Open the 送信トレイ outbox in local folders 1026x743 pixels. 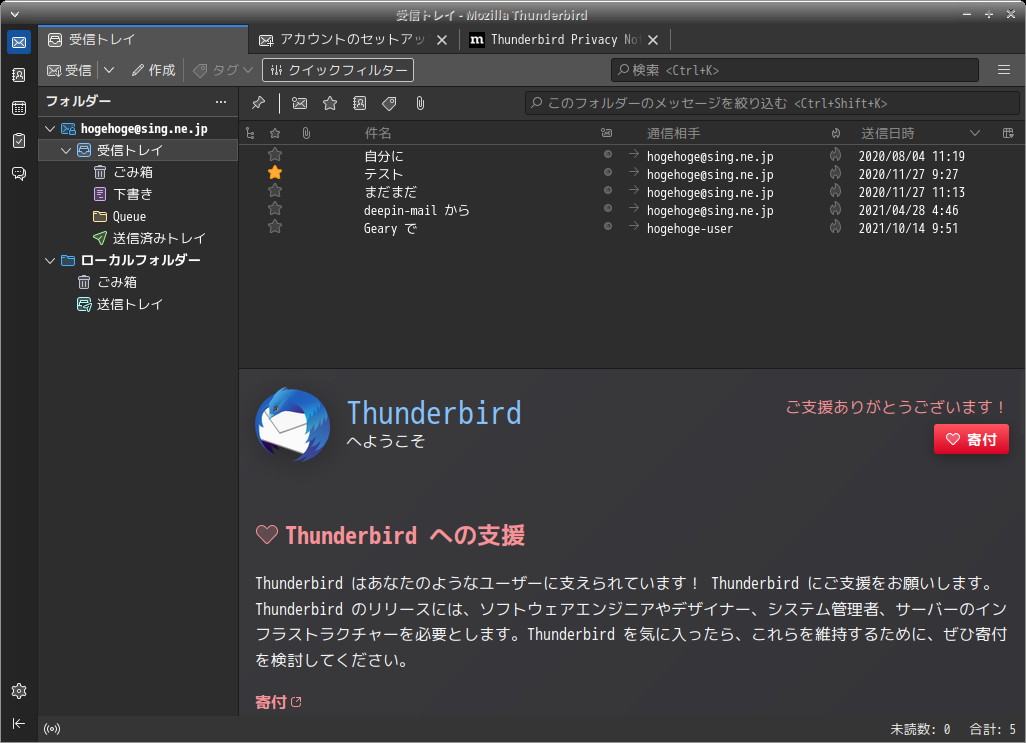click(x=120, y=304)
